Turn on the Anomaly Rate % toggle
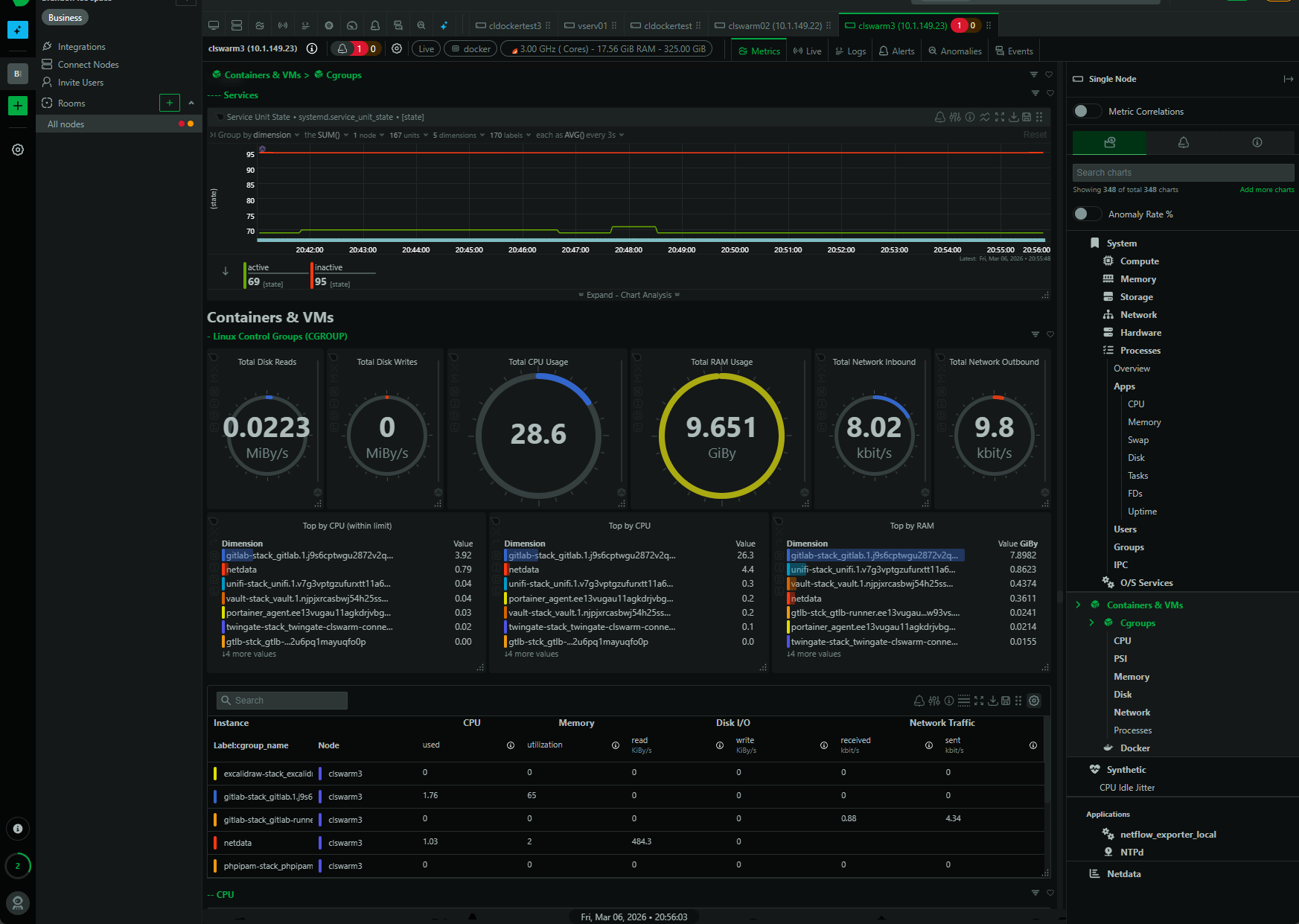1299x924 pixels. click(1087, 214)
